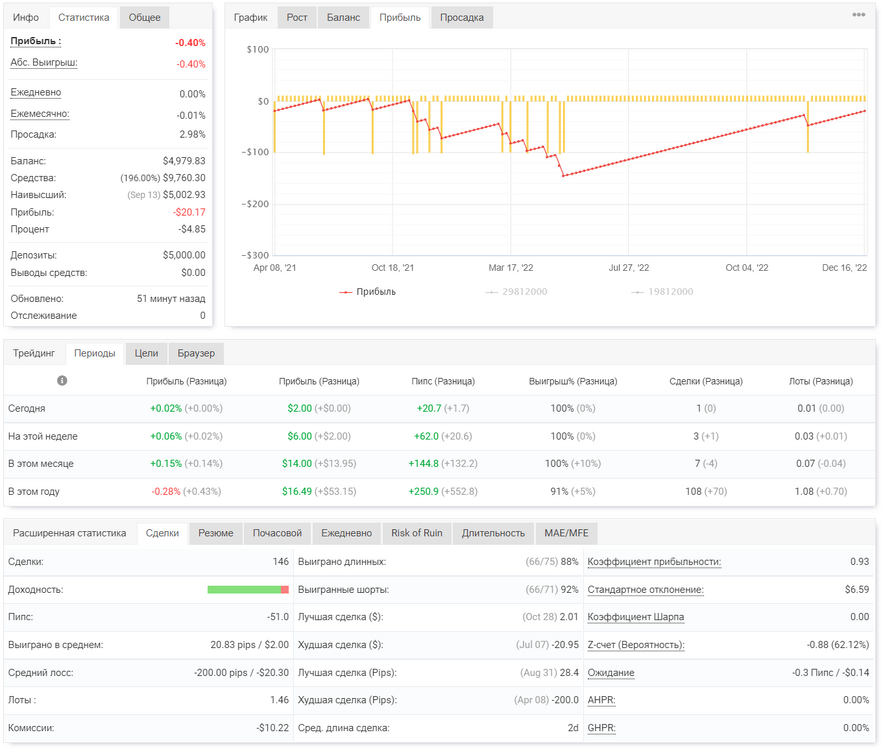The width and height of the screenshot is (883, 750).
Task: Select the Периоды tab
Action: [95, 354]
